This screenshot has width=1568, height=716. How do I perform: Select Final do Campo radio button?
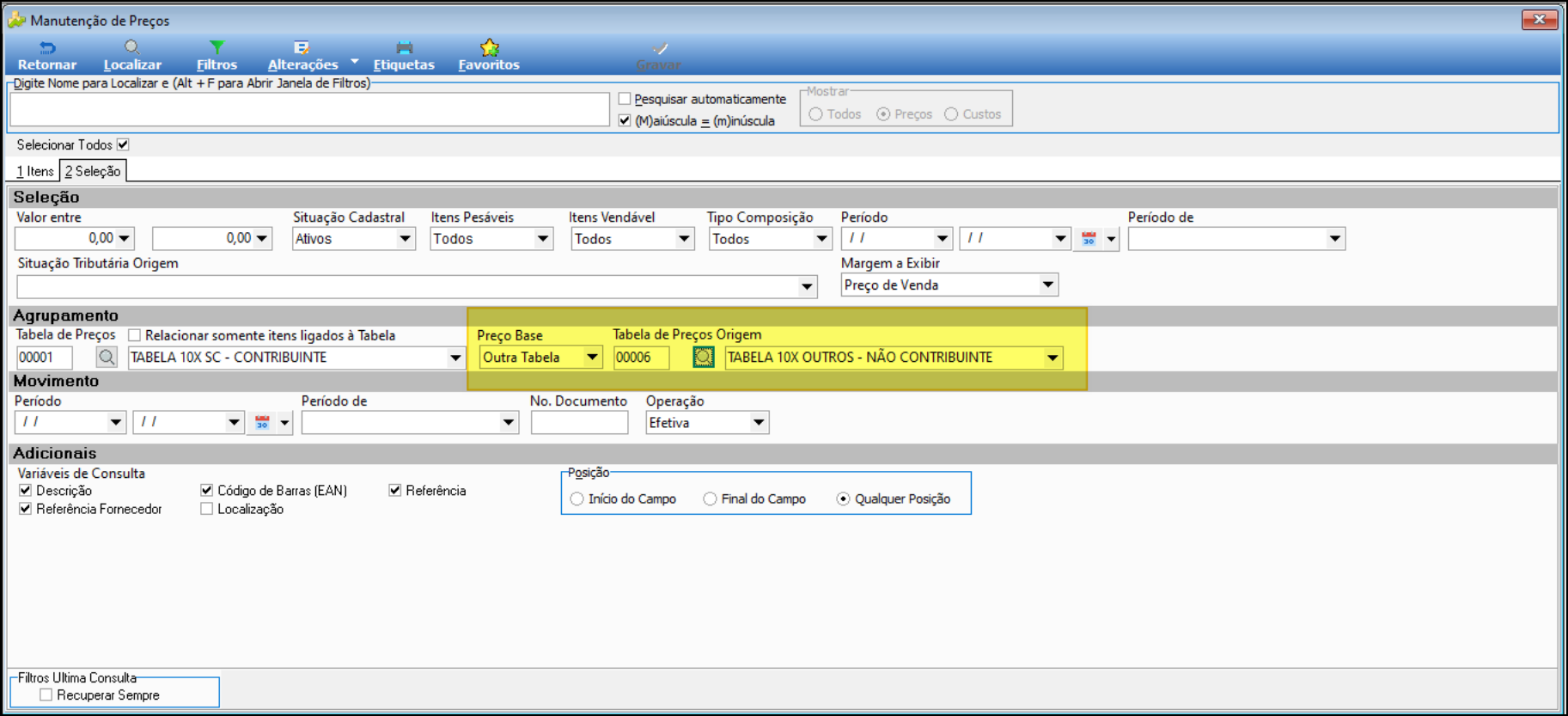(710, 499)
